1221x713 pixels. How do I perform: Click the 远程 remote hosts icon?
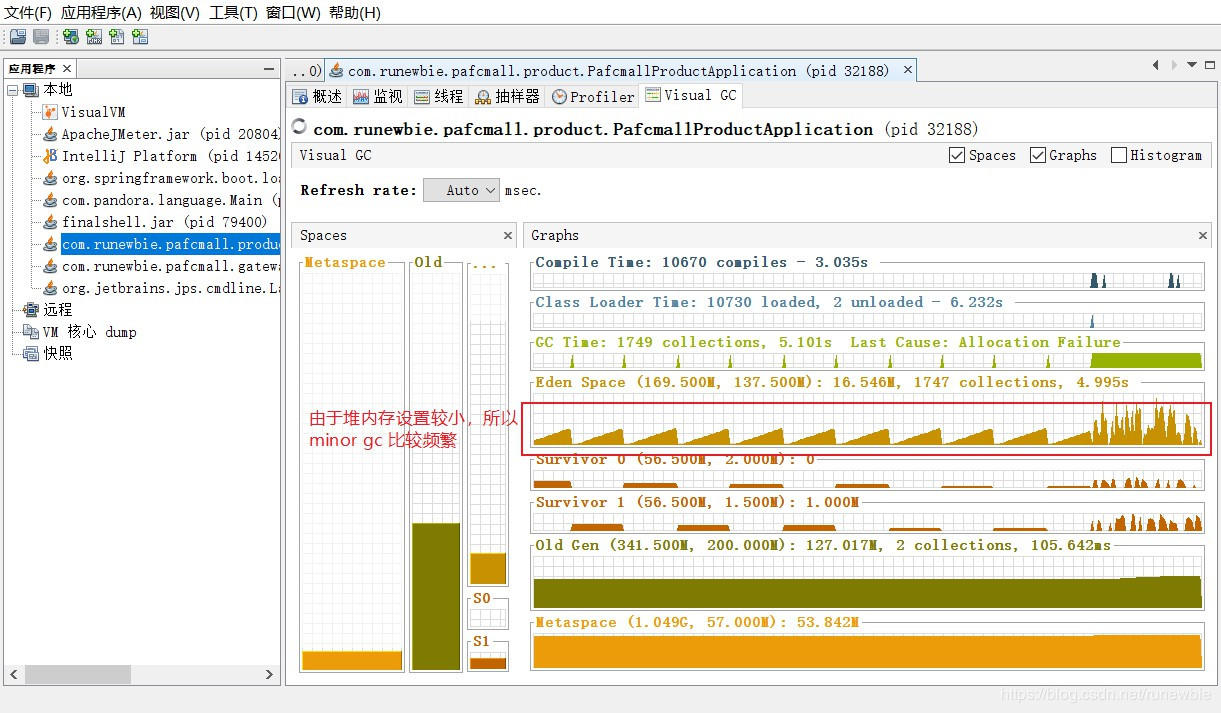tap(32, 310)
